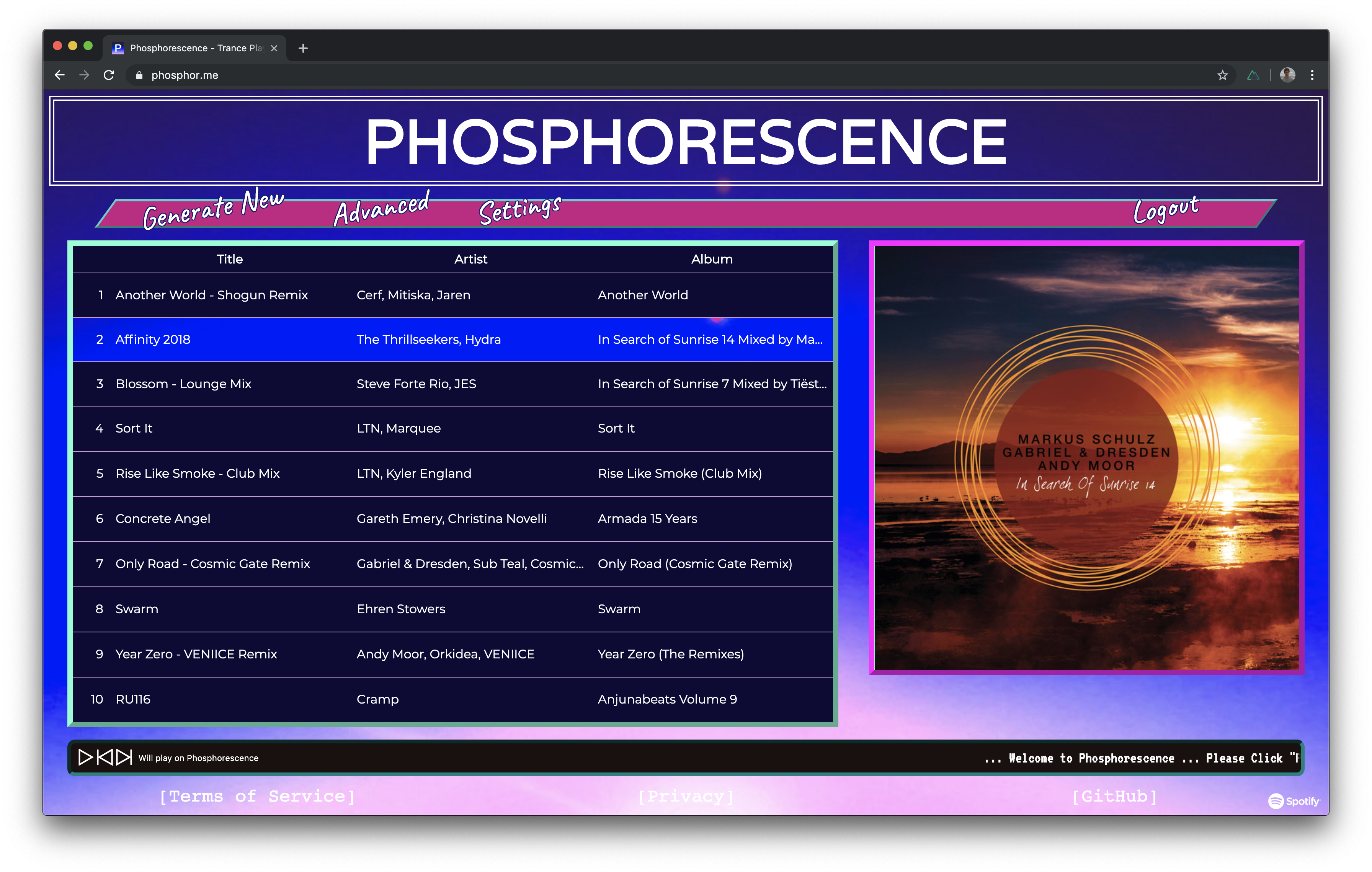Click the Title column header
This screenshot has width=1372, height=872.
pyautogui.click(x=230, y=259)
